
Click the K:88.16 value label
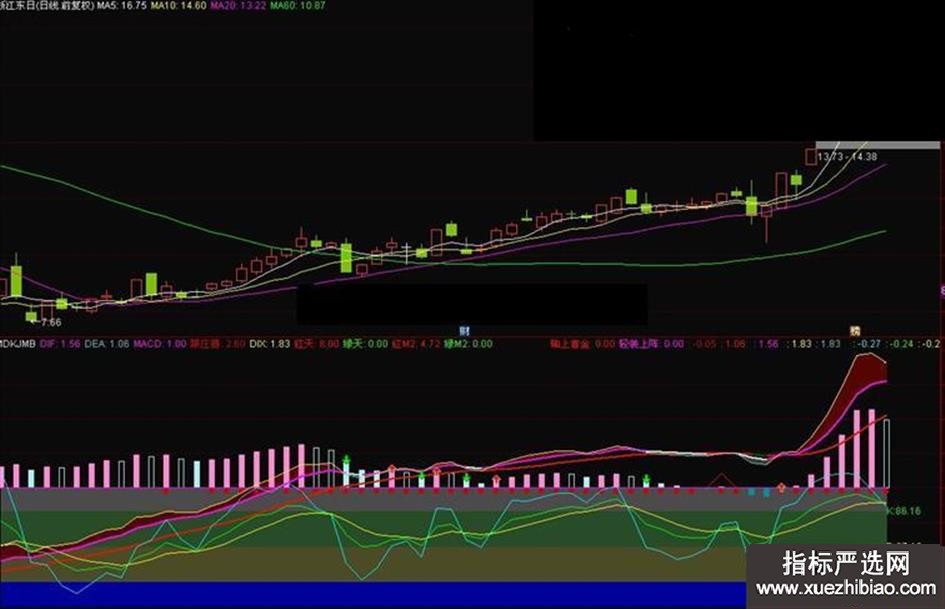click(904, 511)
